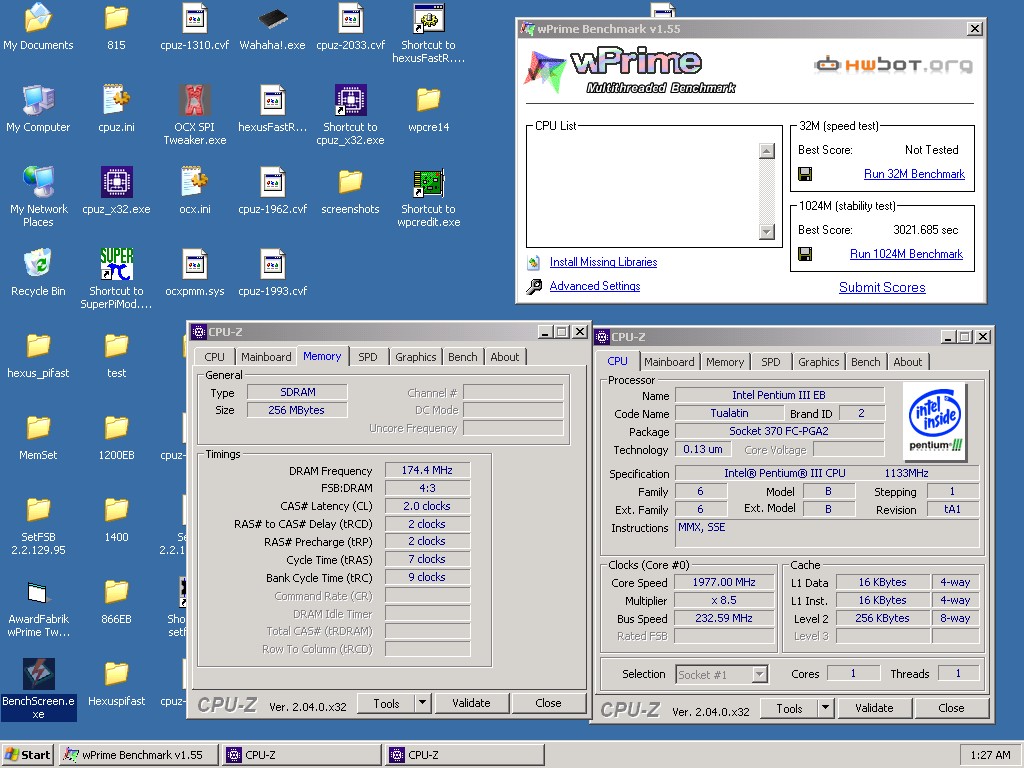
Task: Open Submit Scores link
Action: (x=882, y=287)
